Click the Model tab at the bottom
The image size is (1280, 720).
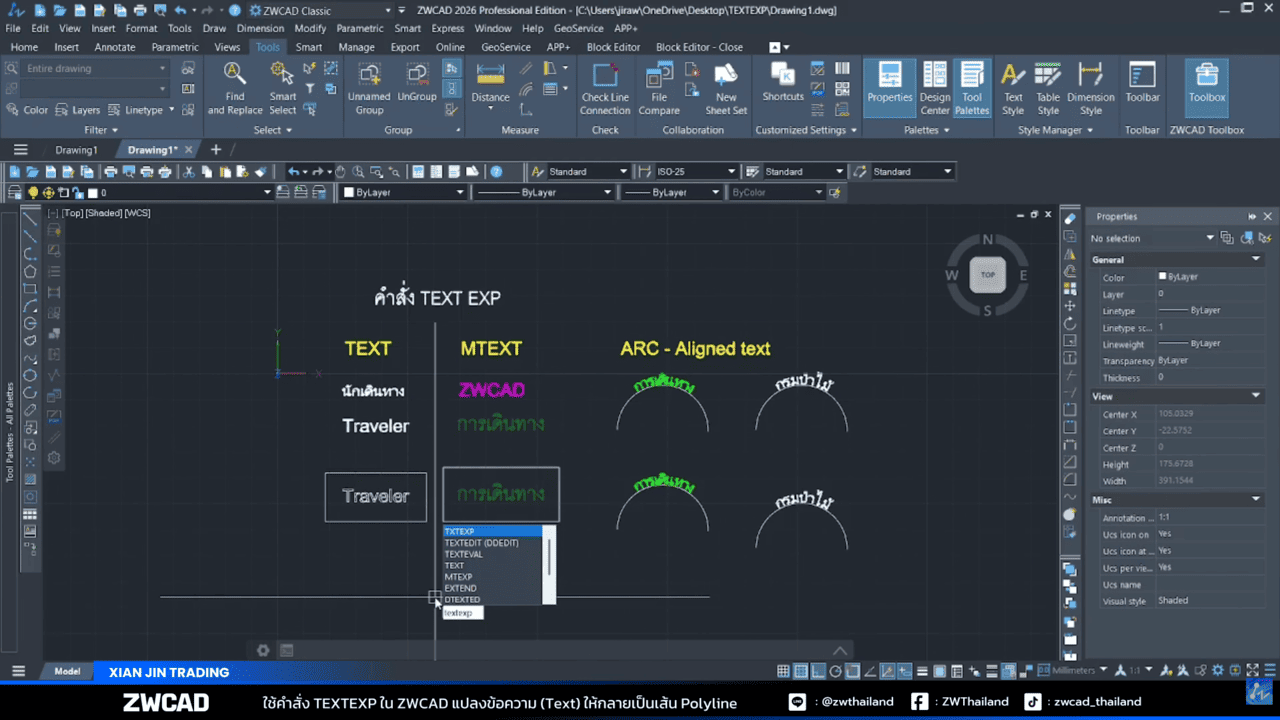coord(66,671)
